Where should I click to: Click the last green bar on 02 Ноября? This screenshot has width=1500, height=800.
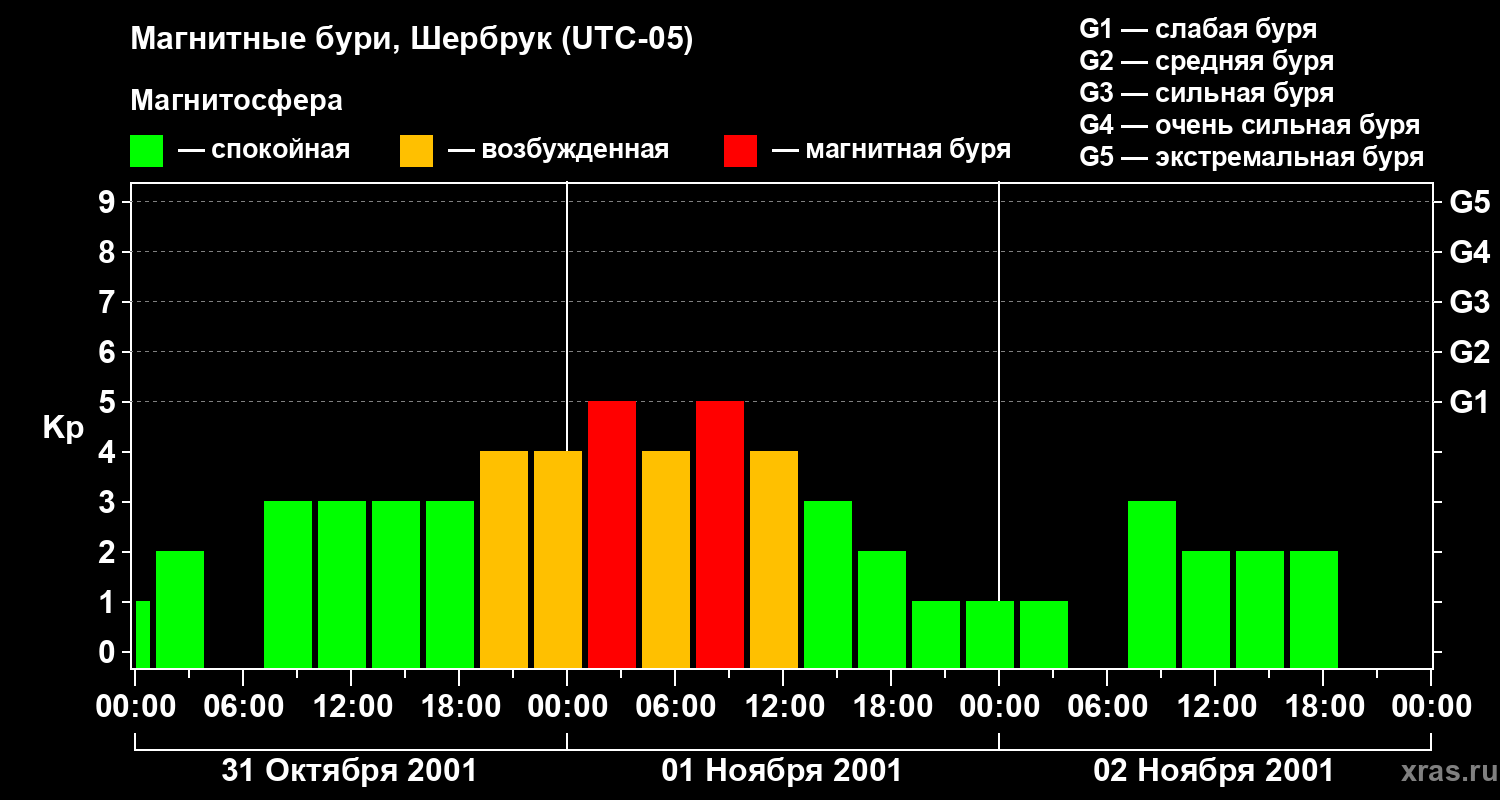(x=1314, y=609)
